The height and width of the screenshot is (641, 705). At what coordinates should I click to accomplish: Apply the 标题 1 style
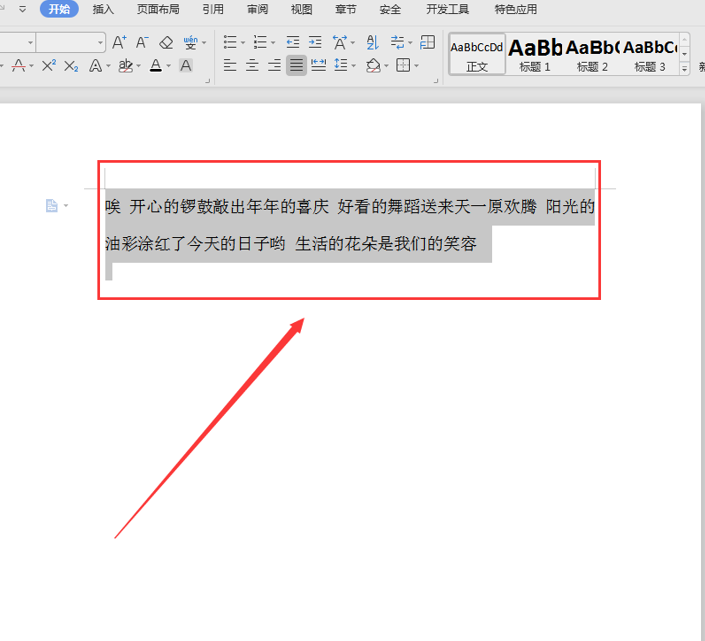(x=535, y=54)
